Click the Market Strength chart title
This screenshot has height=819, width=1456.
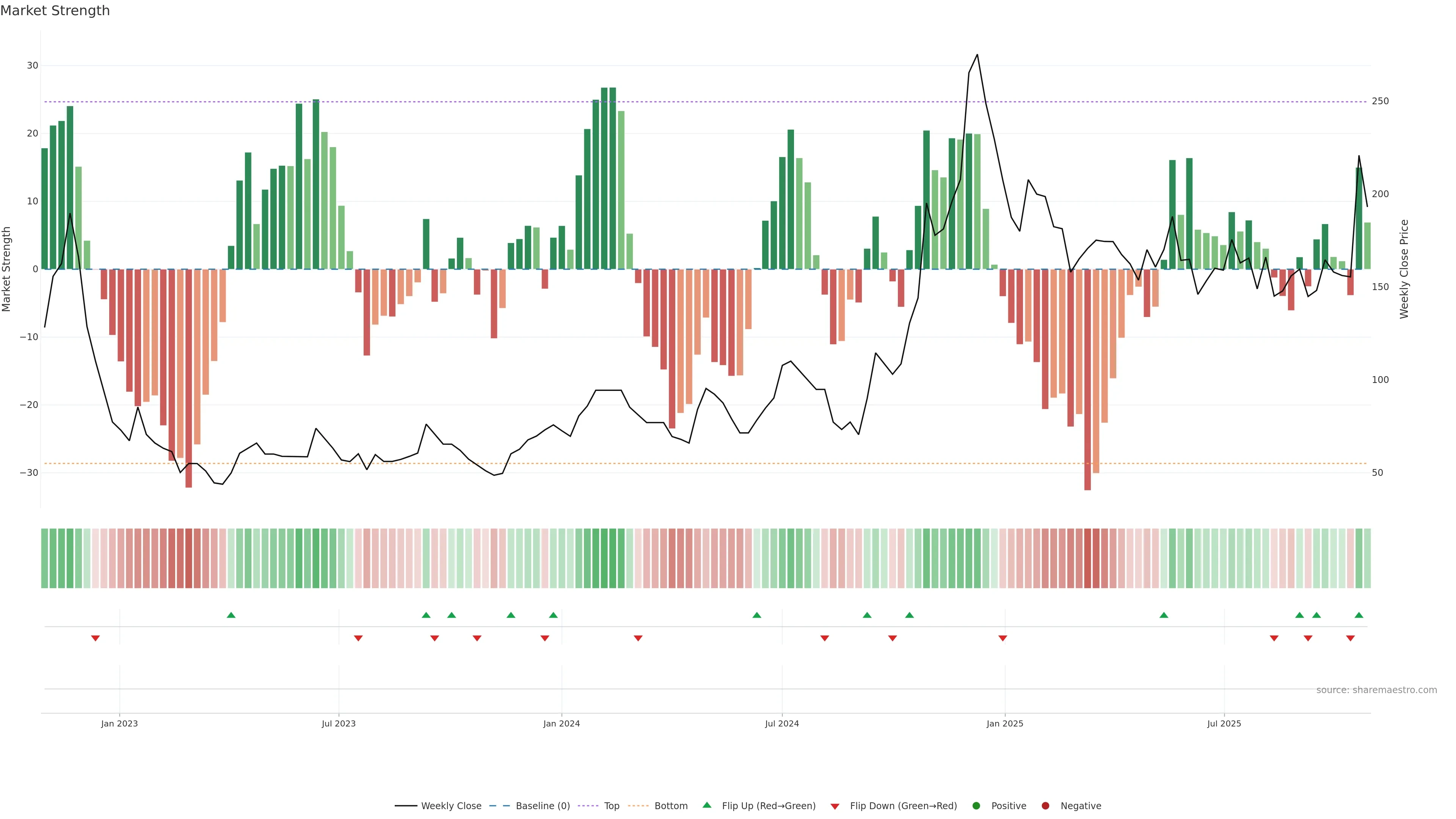(x=55, y=11)
